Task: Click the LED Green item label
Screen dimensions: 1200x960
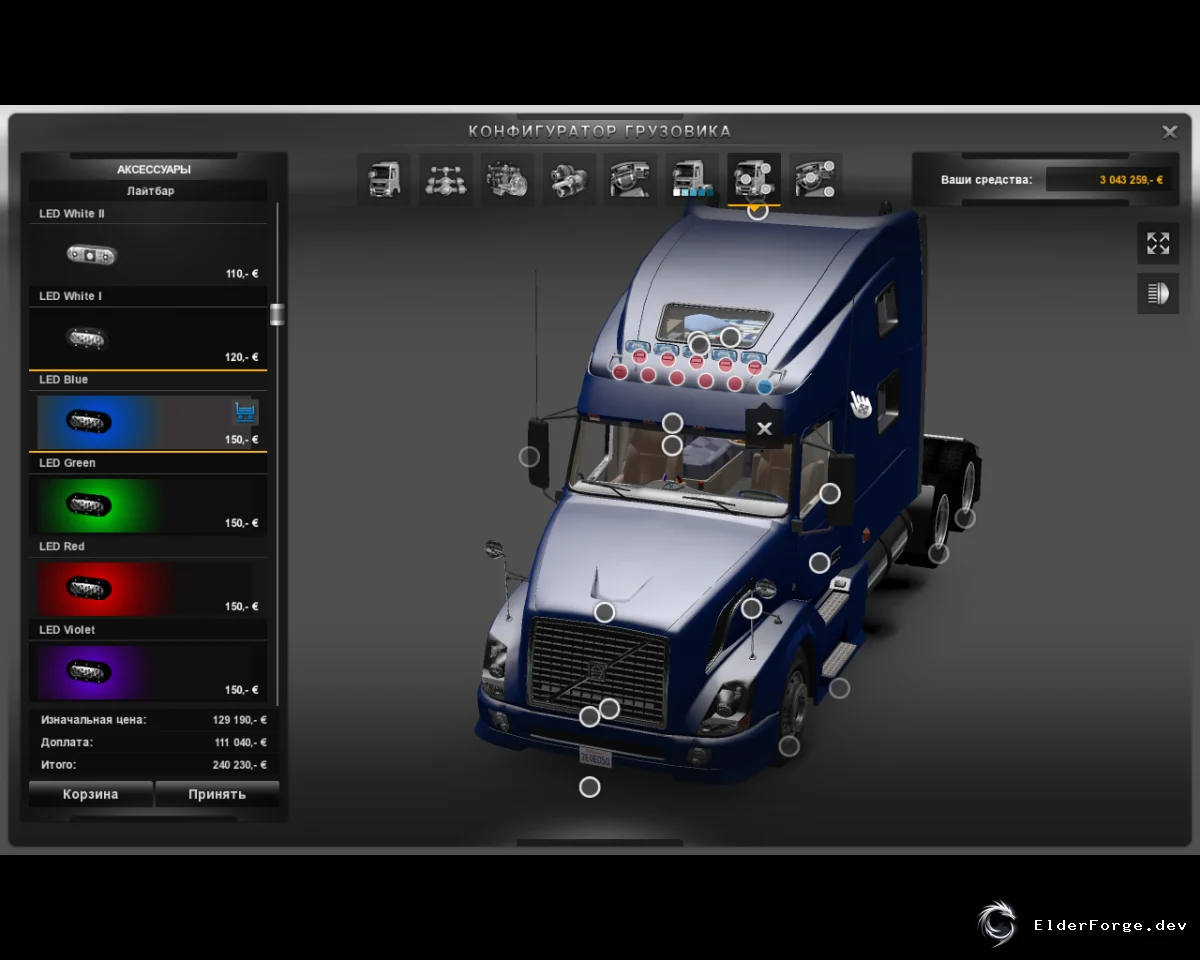Action: 68,463
